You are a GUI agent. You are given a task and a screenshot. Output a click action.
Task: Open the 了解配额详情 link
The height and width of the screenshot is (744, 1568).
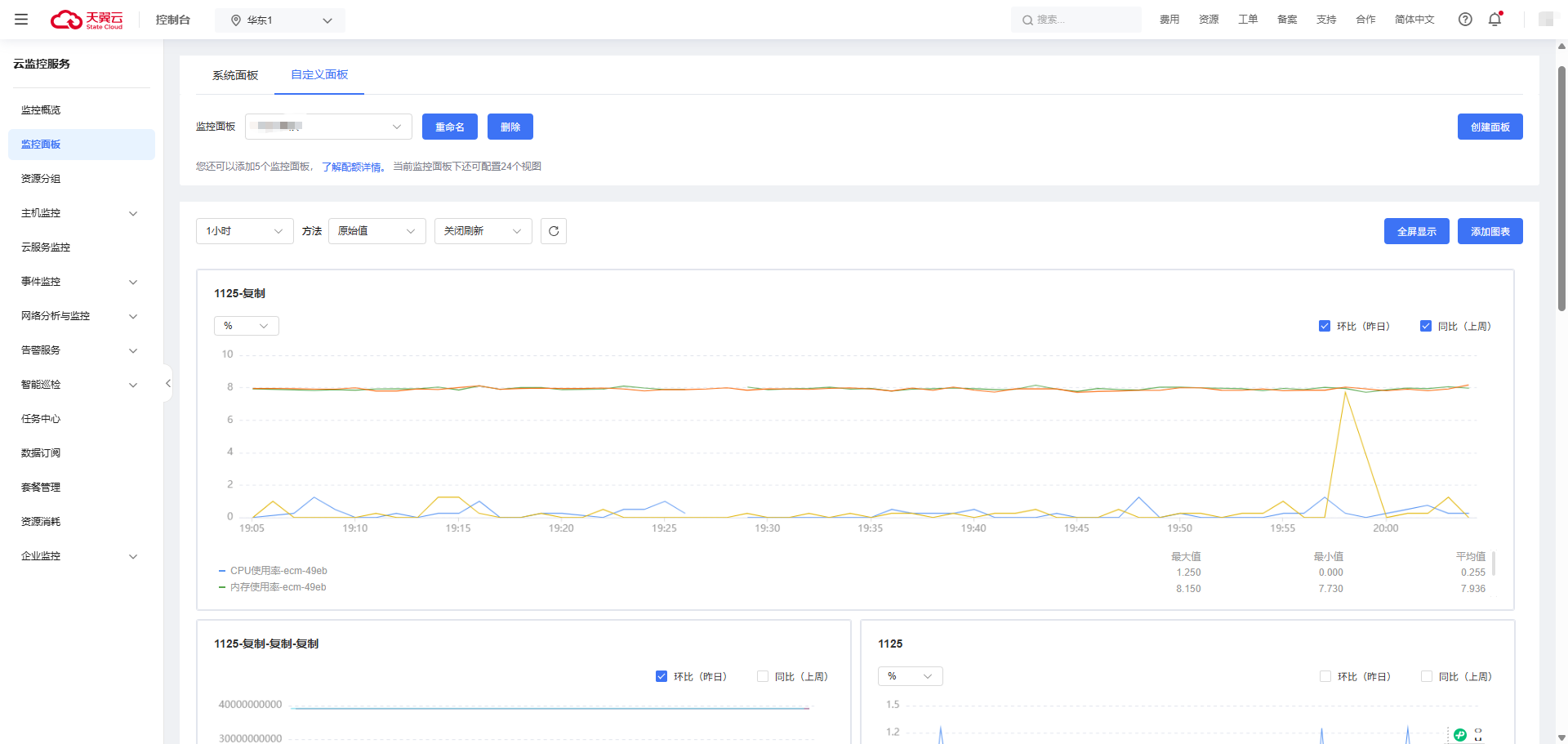click(x=352, y=167)
